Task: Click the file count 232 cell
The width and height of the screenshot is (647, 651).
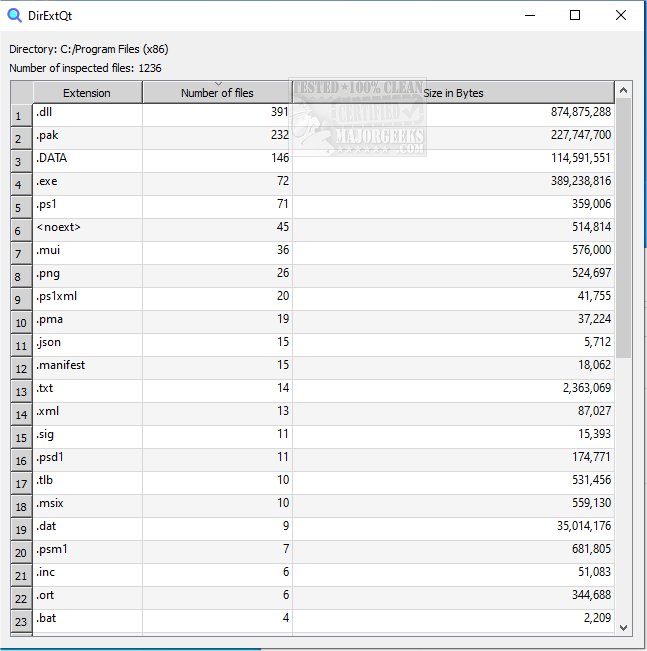Action: 218,138
